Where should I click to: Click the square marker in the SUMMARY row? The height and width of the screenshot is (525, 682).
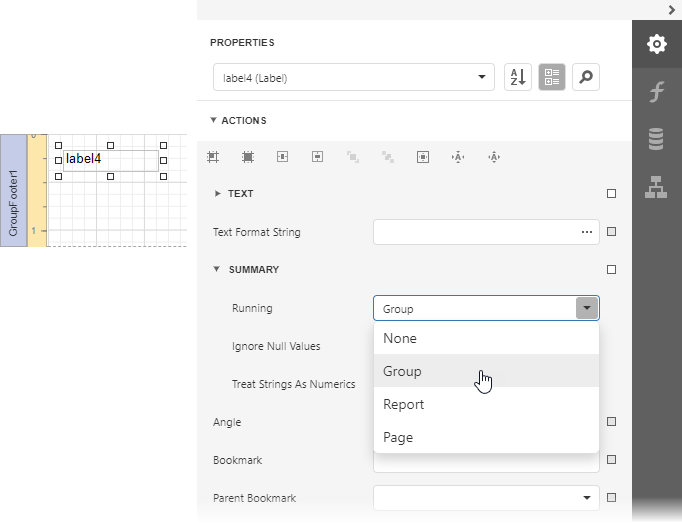(611, 269)
